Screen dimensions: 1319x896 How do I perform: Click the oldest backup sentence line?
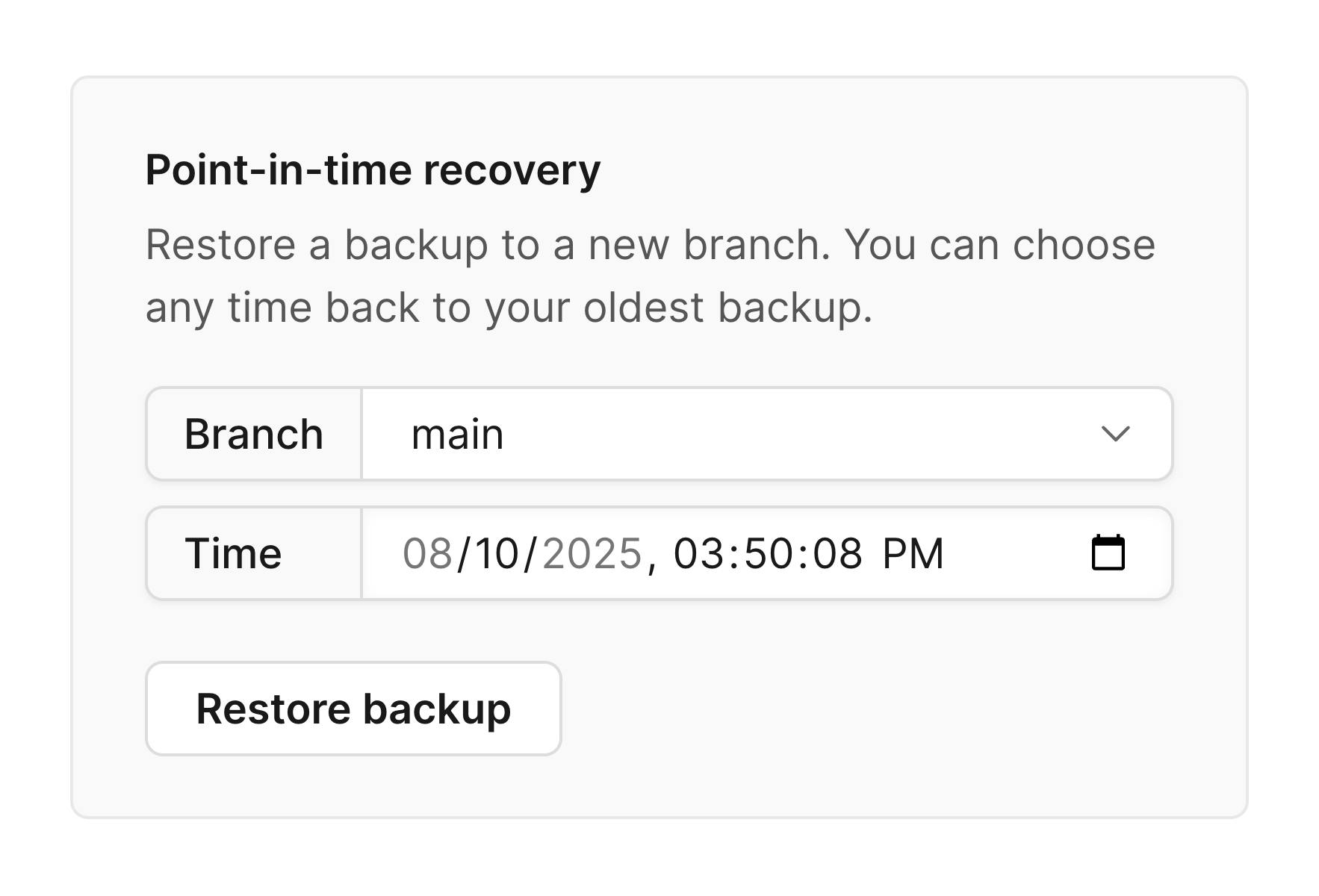509,308
